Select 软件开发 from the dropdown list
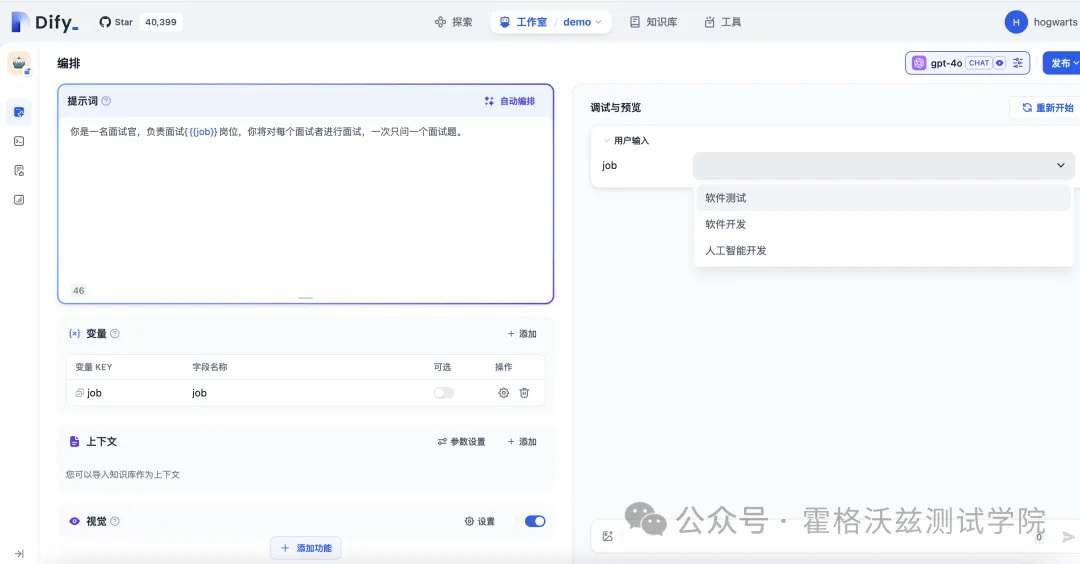Viewport: 1080px width, 564px height. coord(883,224)
